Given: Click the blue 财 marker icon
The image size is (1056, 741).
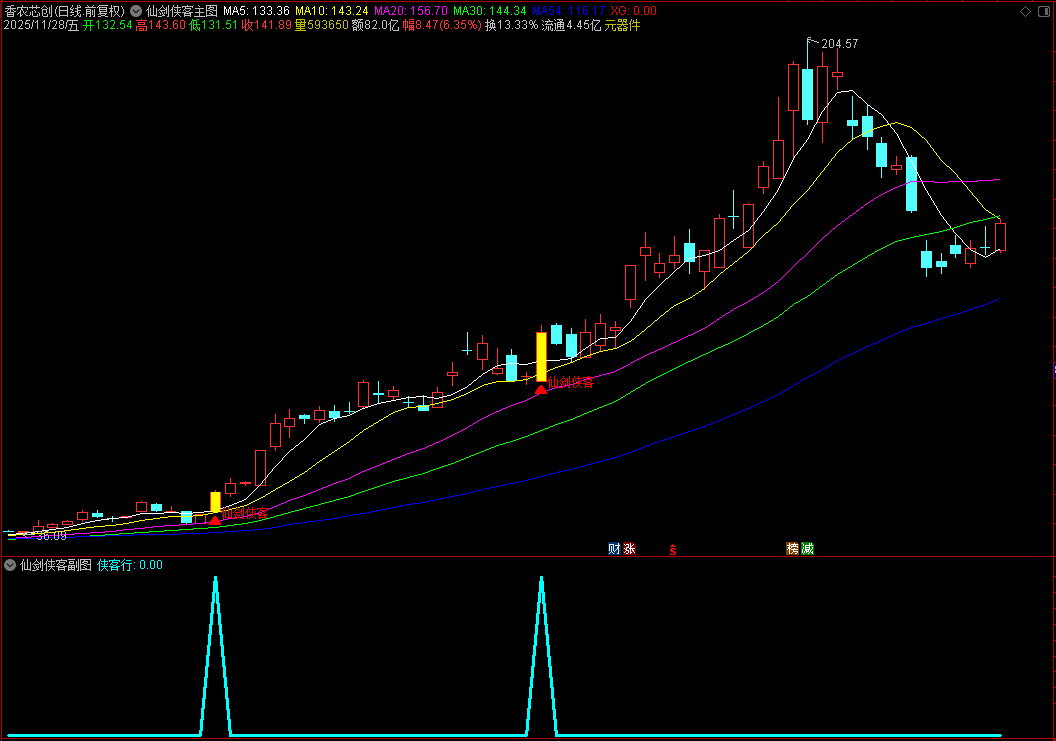Looking at the screenshot, I should coord(614,548).
